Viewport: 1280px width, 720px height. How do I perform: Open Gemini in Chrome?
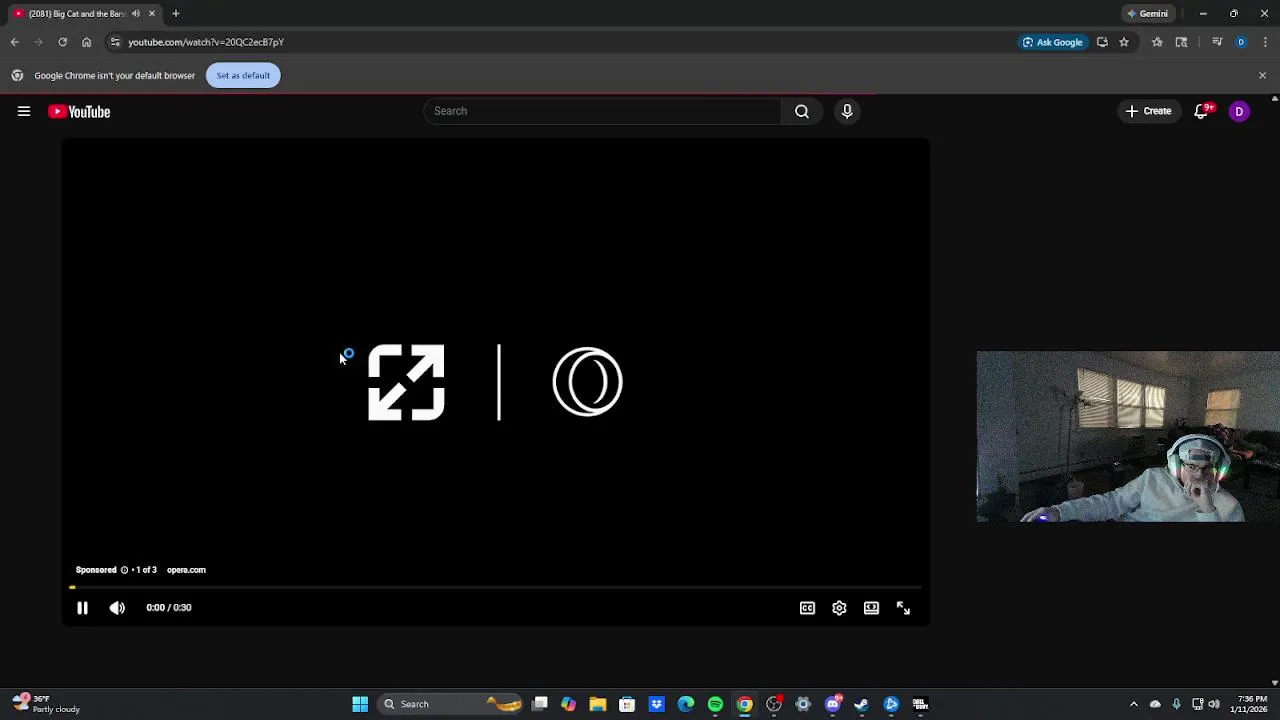tap(1148, 14)
